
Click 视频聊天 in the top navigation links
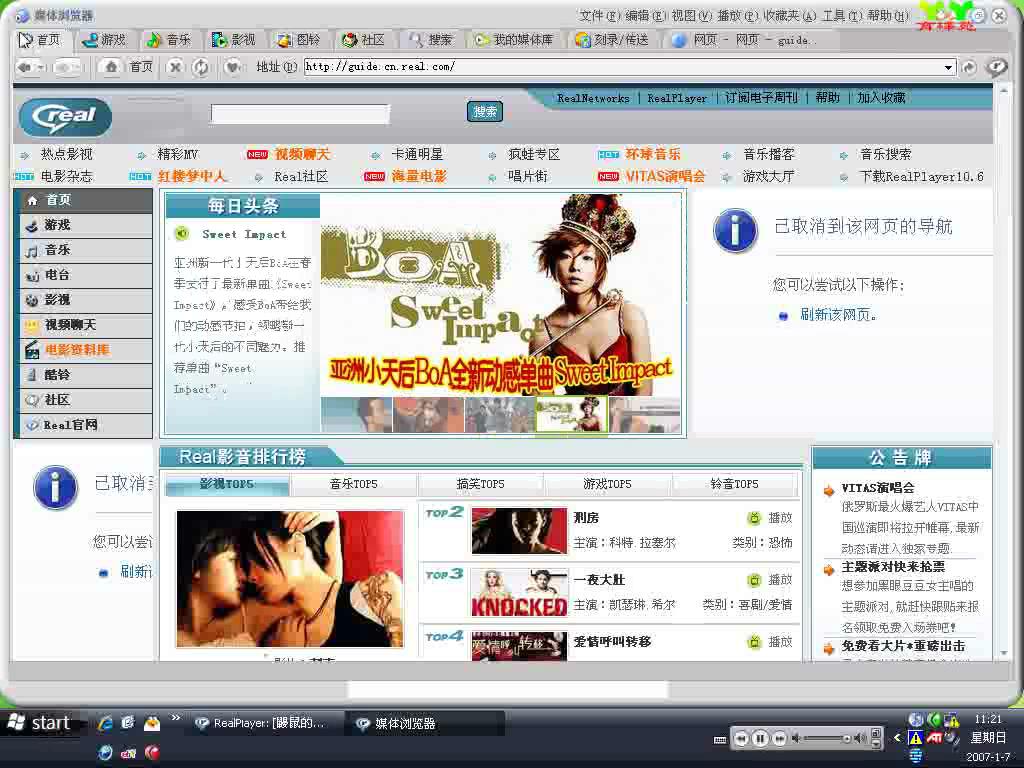point(302,155)
